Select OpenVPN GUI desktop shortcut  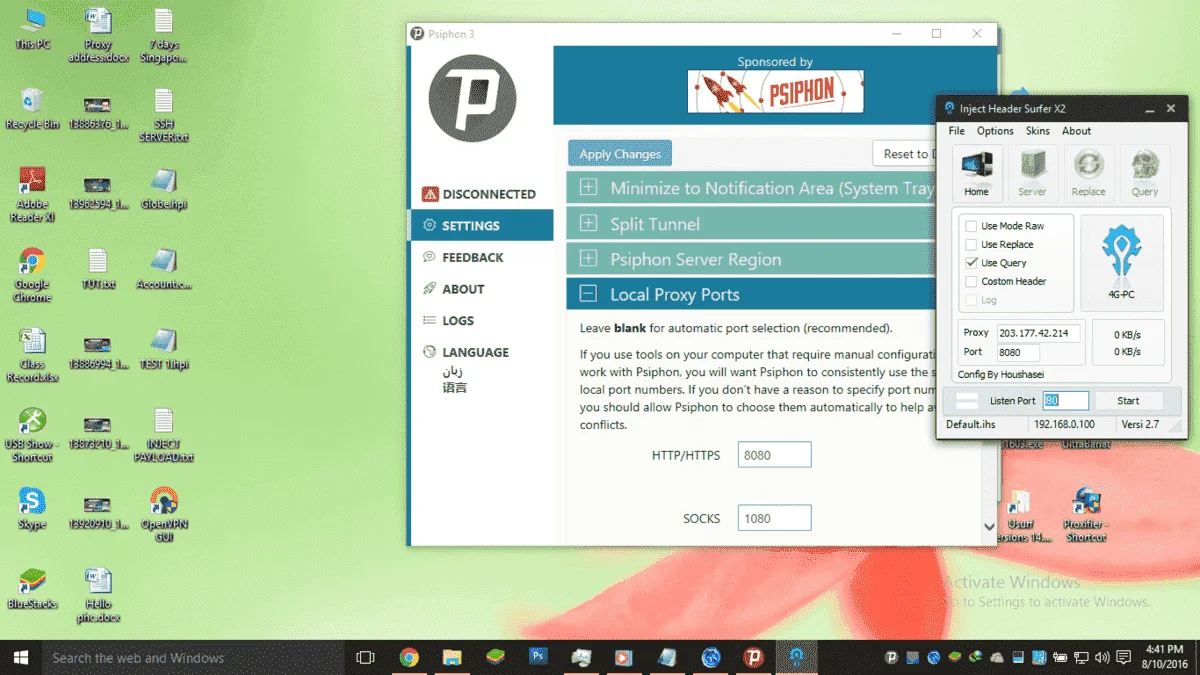coord(164,515)
